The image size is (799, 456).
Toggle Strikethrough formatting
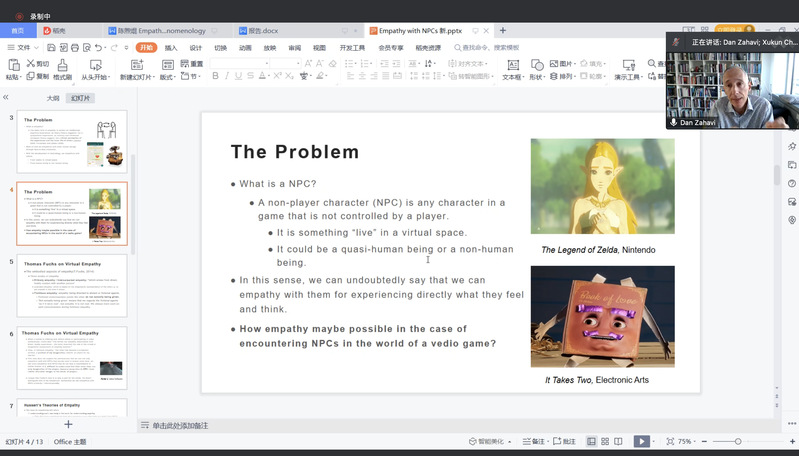coord(250,76)
